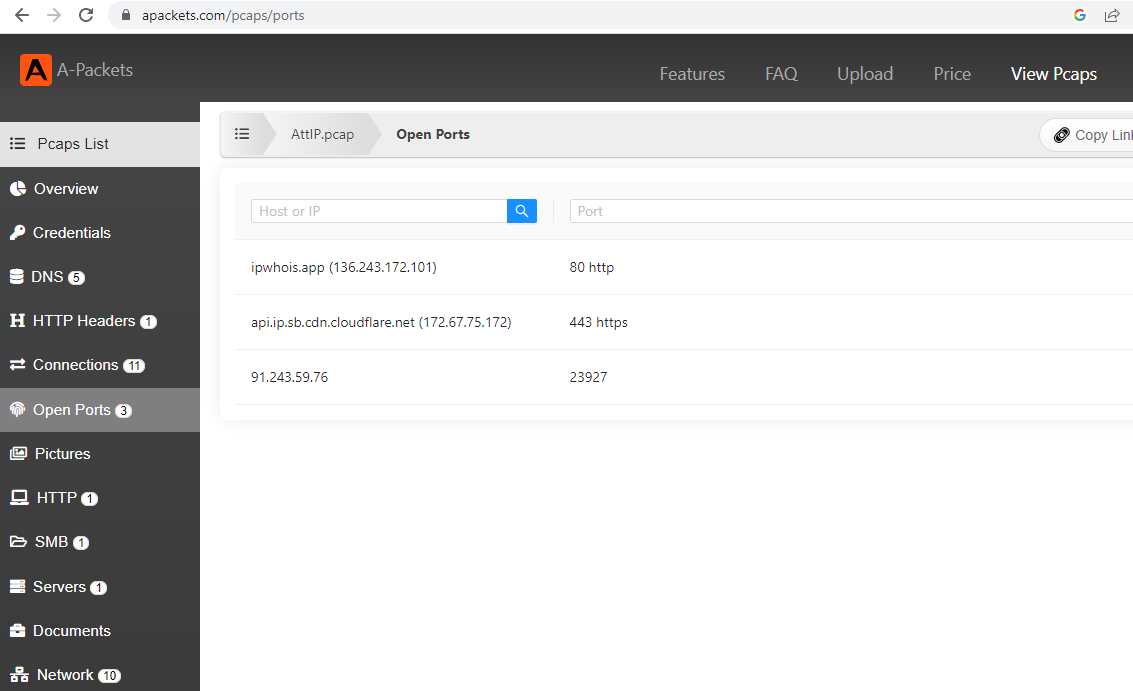Select api.ip.sb.cdn.cloudflare.net host entry
Image resolution: width=1133 pixels, height=691 pixels.
pos(381,322)
